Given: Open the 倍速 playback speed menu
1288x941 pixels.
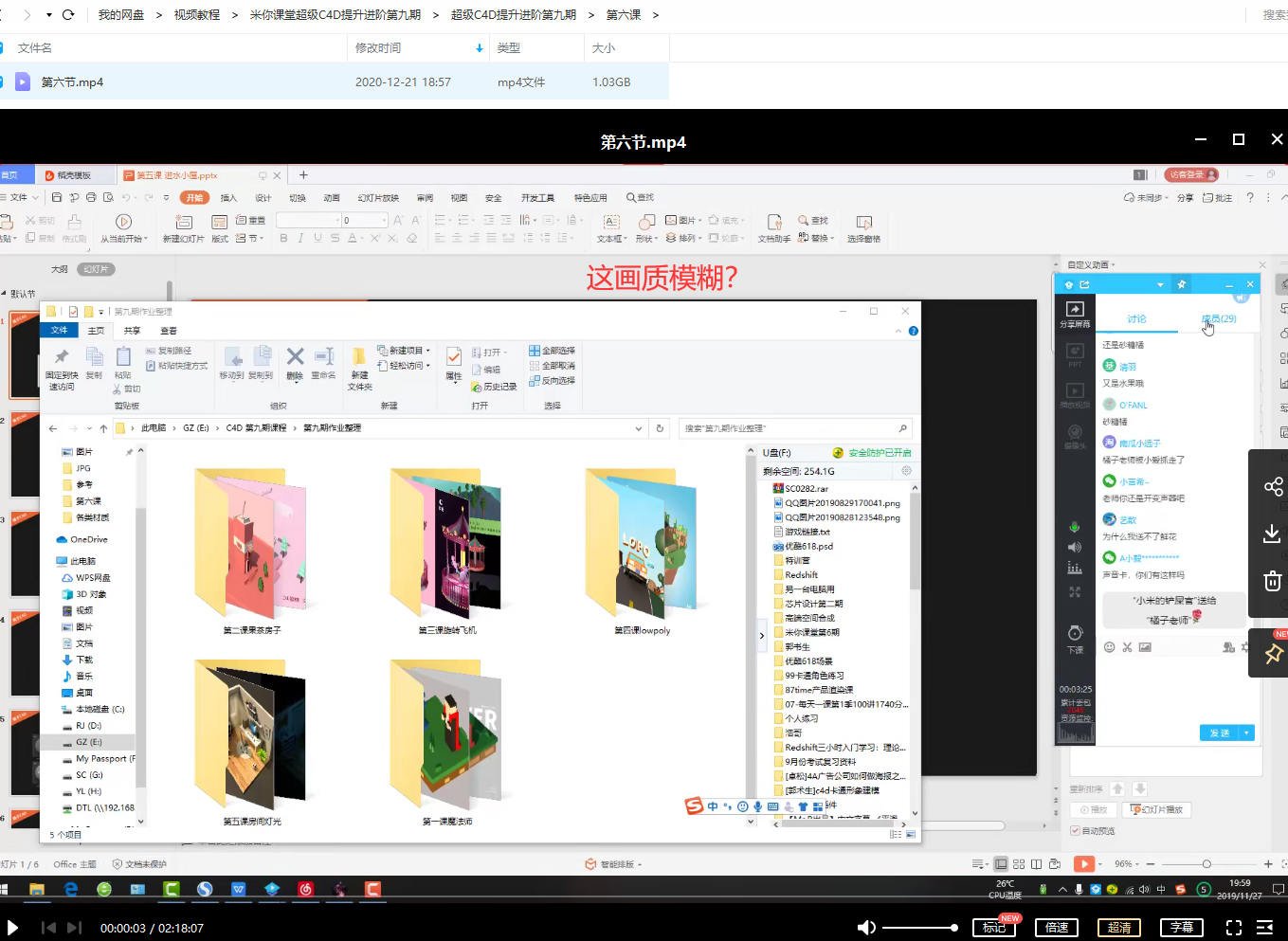Looking at the screenshot, I should [x=1057, y=928].
